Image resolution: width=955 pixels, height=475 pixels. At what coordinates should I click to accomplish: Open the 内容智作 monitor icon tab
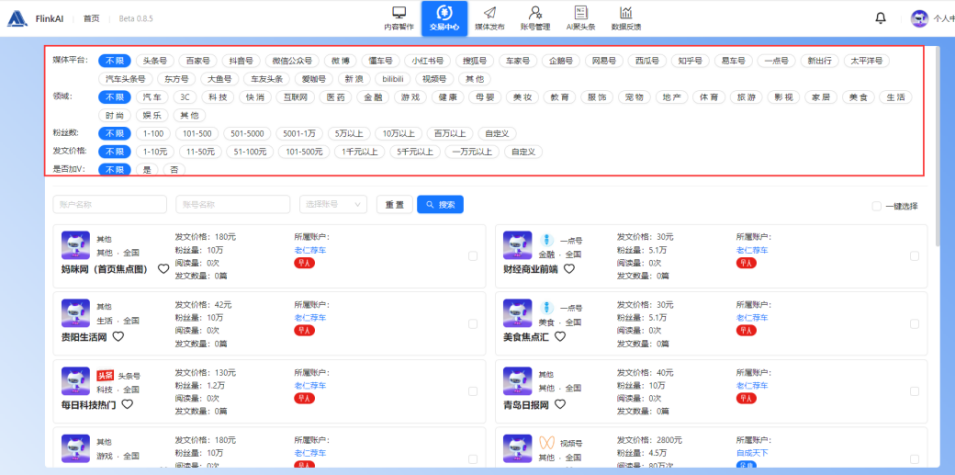[399, 18]
